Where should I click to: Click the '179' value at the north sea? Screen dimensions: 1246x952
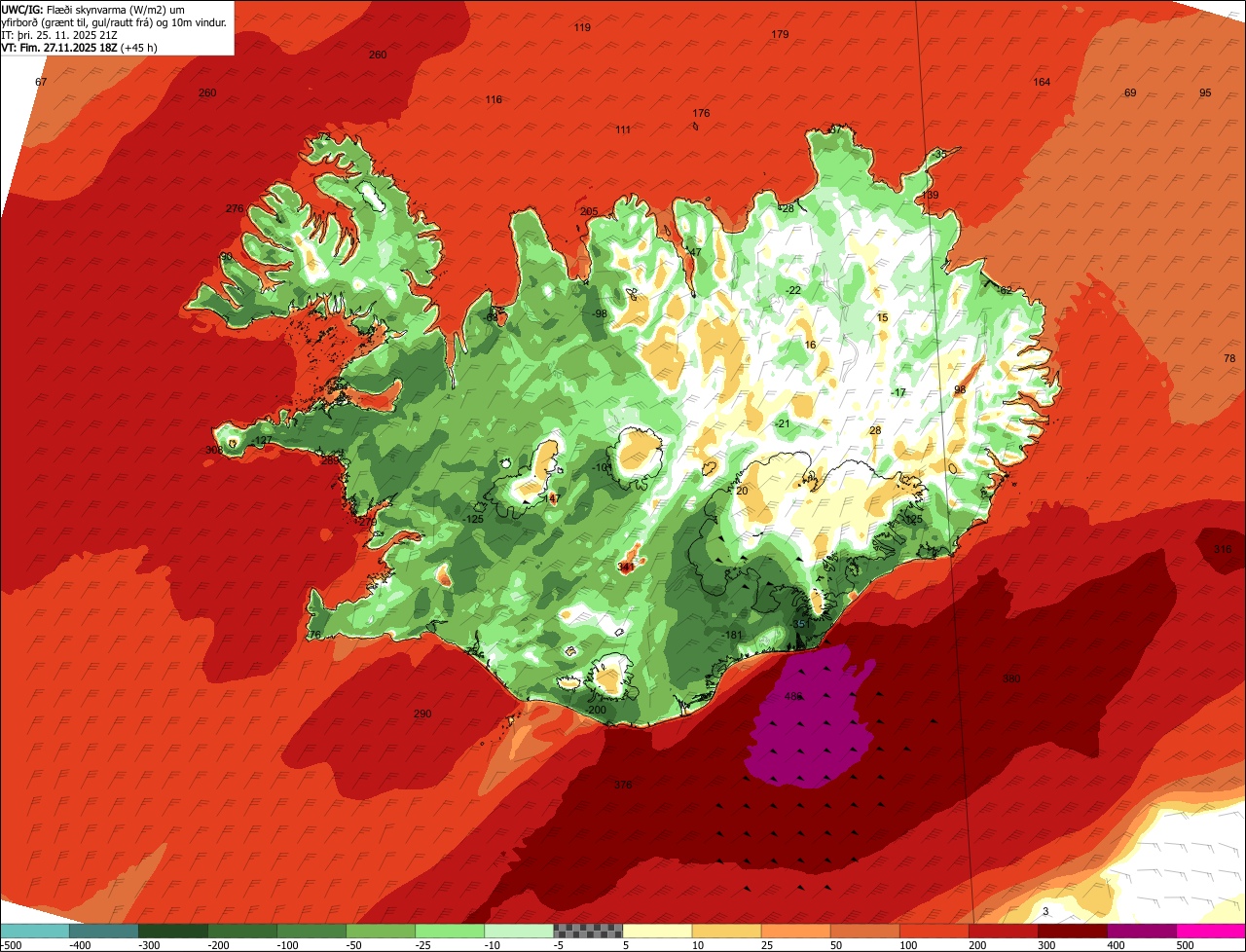pos(780,34)
